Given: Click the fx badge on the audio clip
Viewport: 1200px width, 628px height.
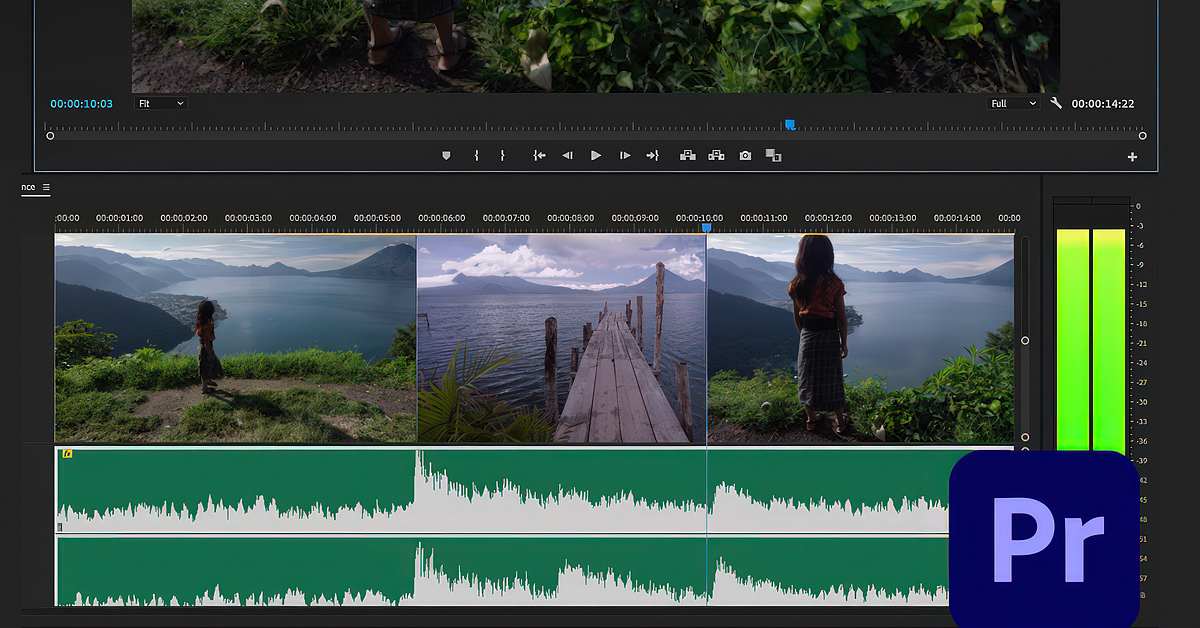Looking at the screenshot, I should pos(67,455).
